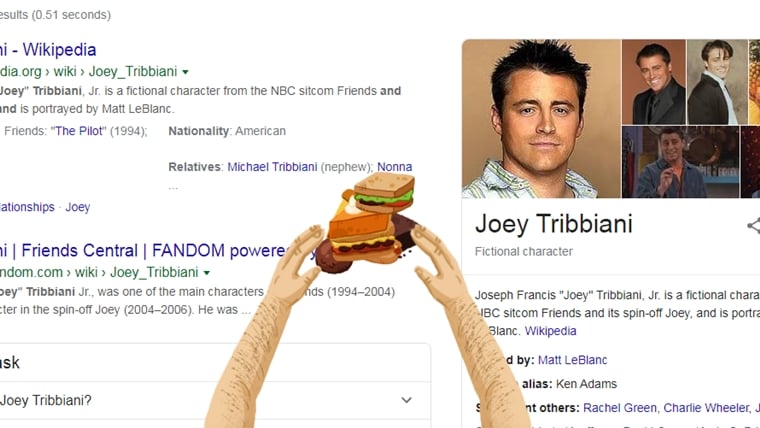Open the dropdown arrow after fandom.com Joey_Tribbiani URL
Screen dimensions: 760x428
(207, 273)
